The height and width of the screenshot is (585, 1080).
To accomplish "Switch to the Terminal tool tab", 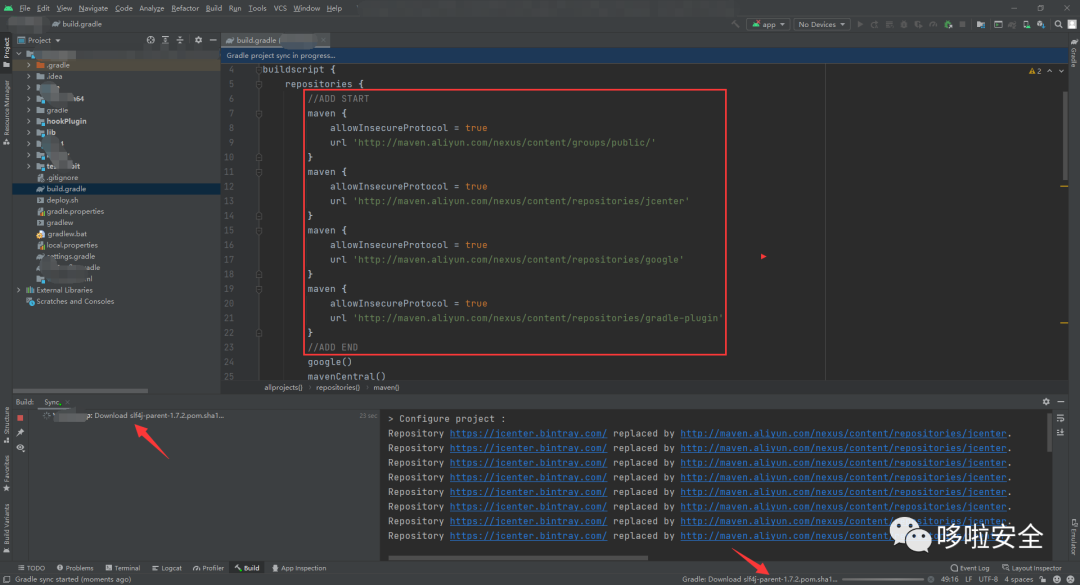I will (x=123, y=568).
